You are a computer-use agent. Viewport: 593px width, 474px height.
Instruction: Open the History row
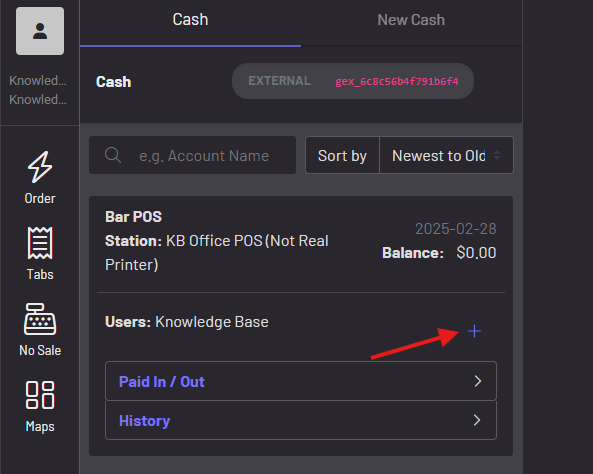(301, 420)
